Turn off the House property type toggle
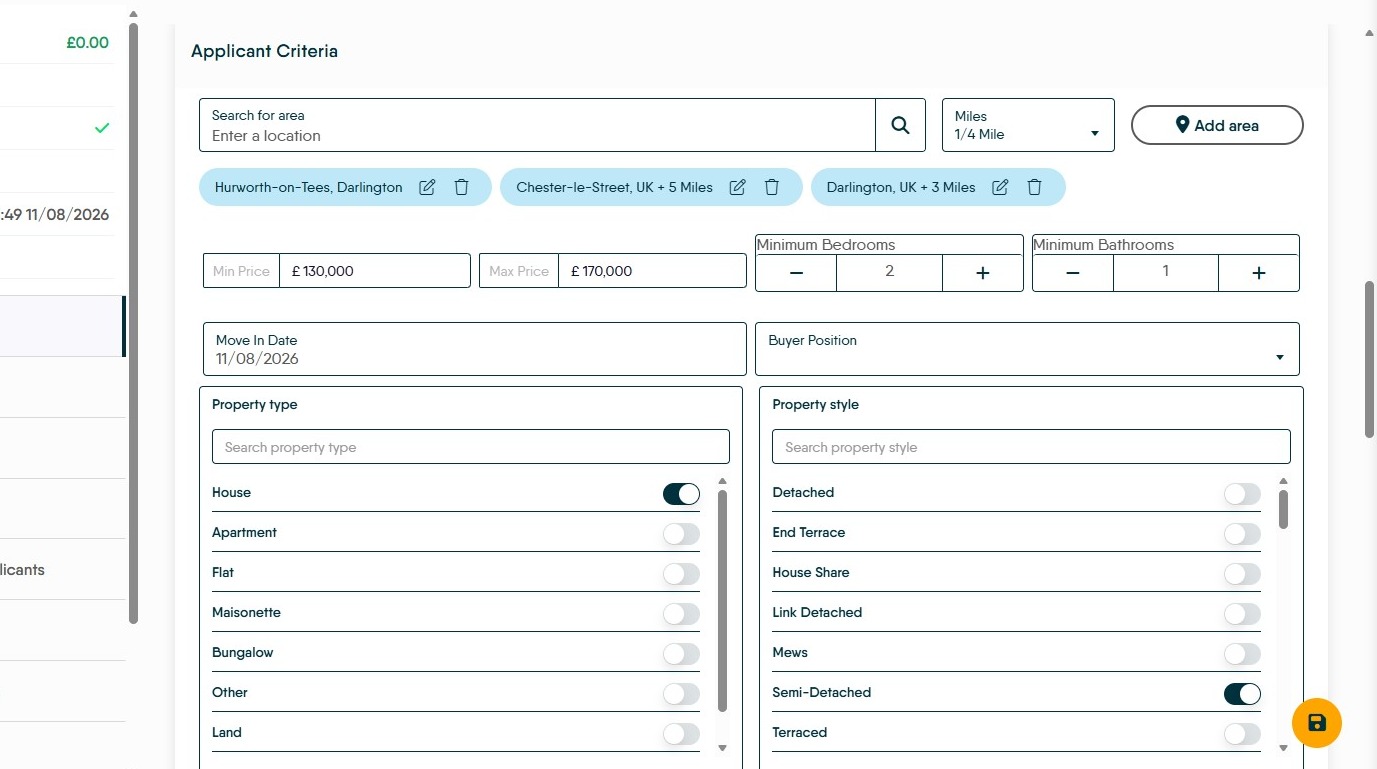The height and width of the screenshot is (769, 1377). [681, 494]
